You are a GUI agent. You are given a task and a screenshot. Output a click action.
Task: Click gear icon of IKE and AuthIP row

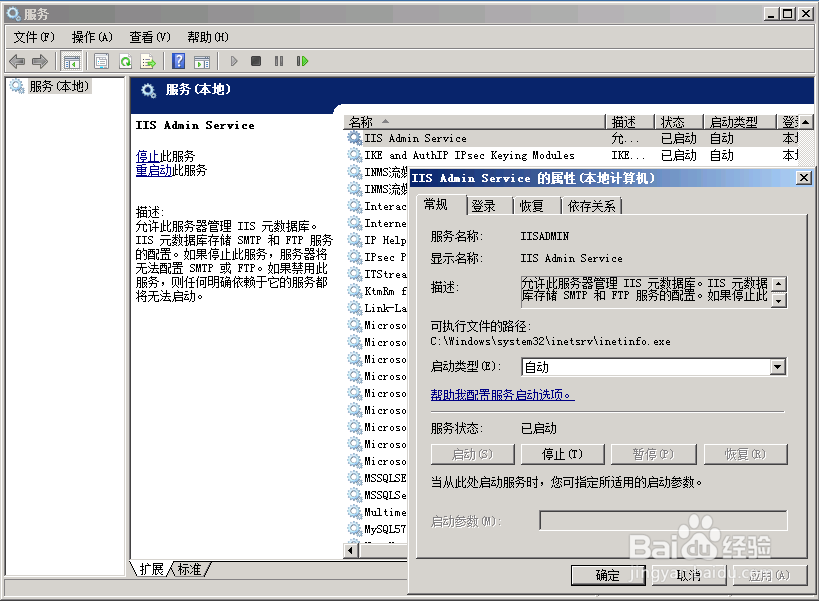coord(355,155)
